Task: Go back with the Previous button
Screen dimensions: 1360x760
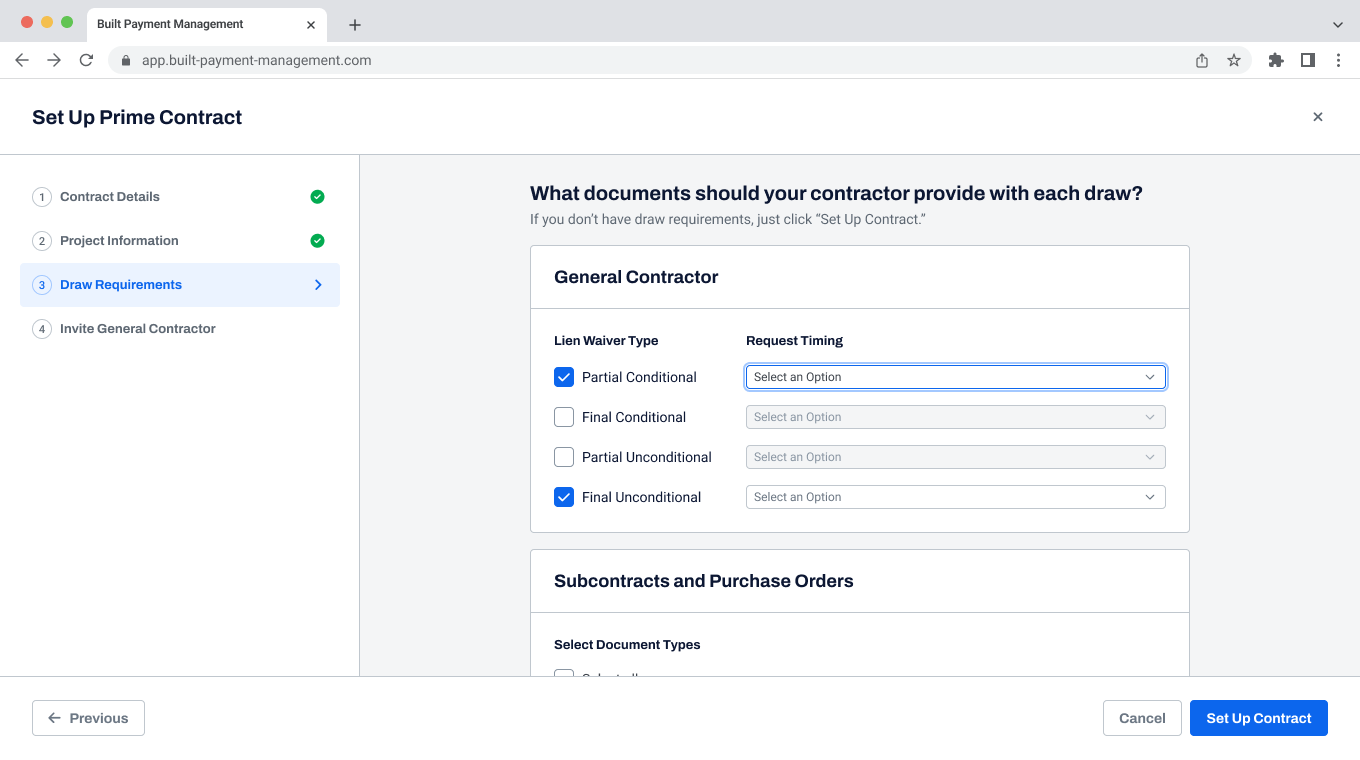Action: 88,717
